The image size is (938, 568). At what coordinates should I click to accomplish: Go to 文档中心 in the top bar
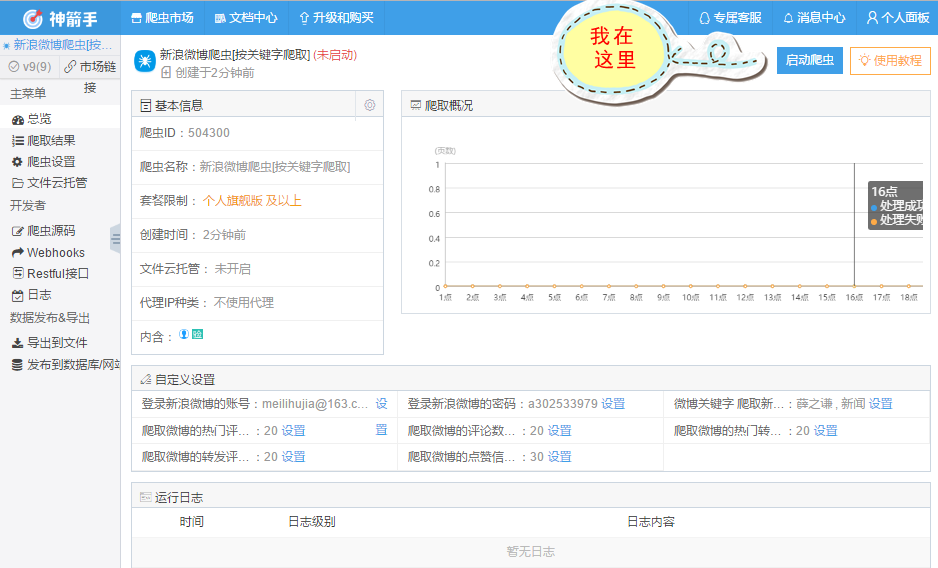(246, 18)
